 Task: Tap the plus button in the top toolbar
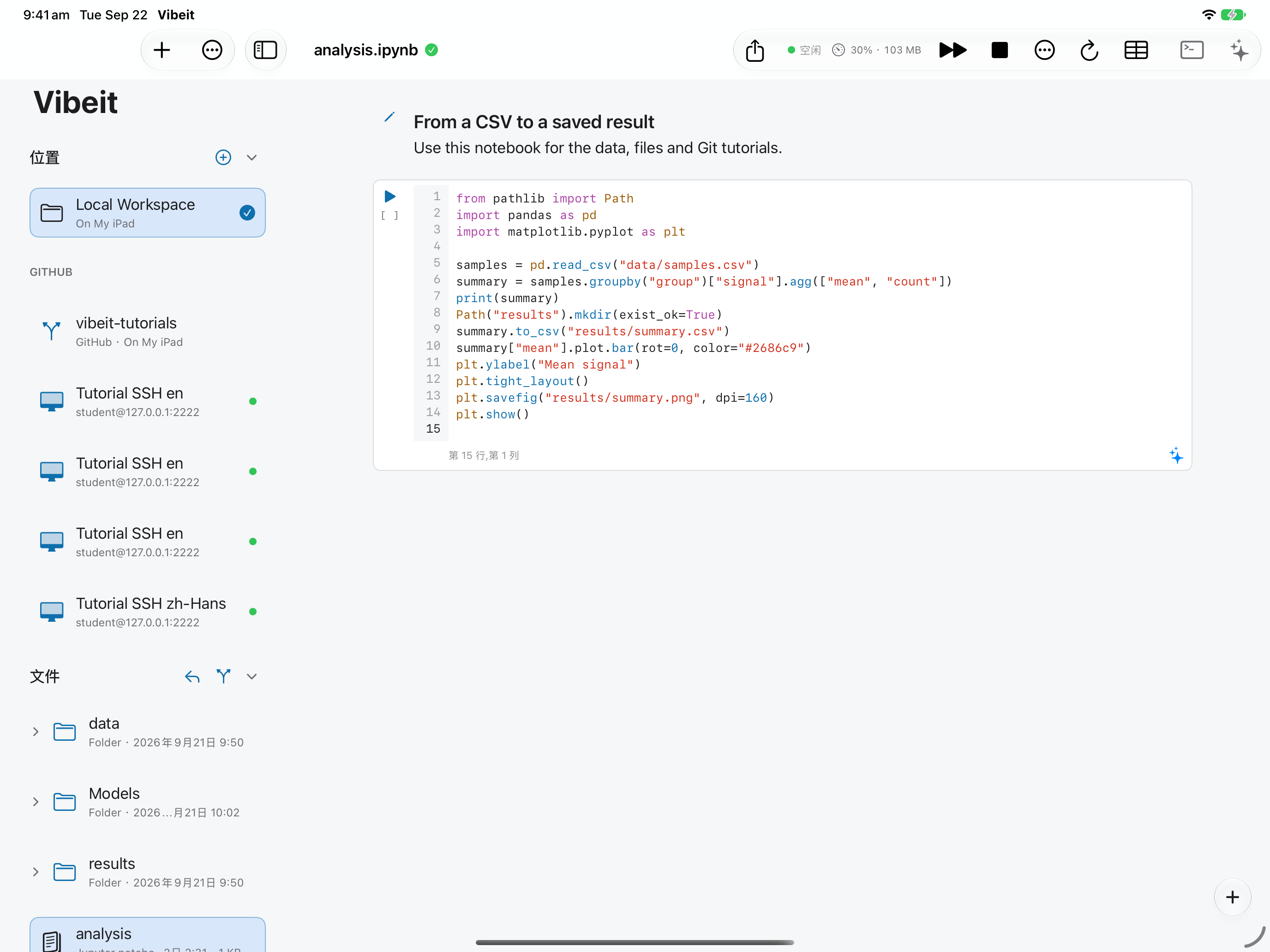[x=162, y=50]
